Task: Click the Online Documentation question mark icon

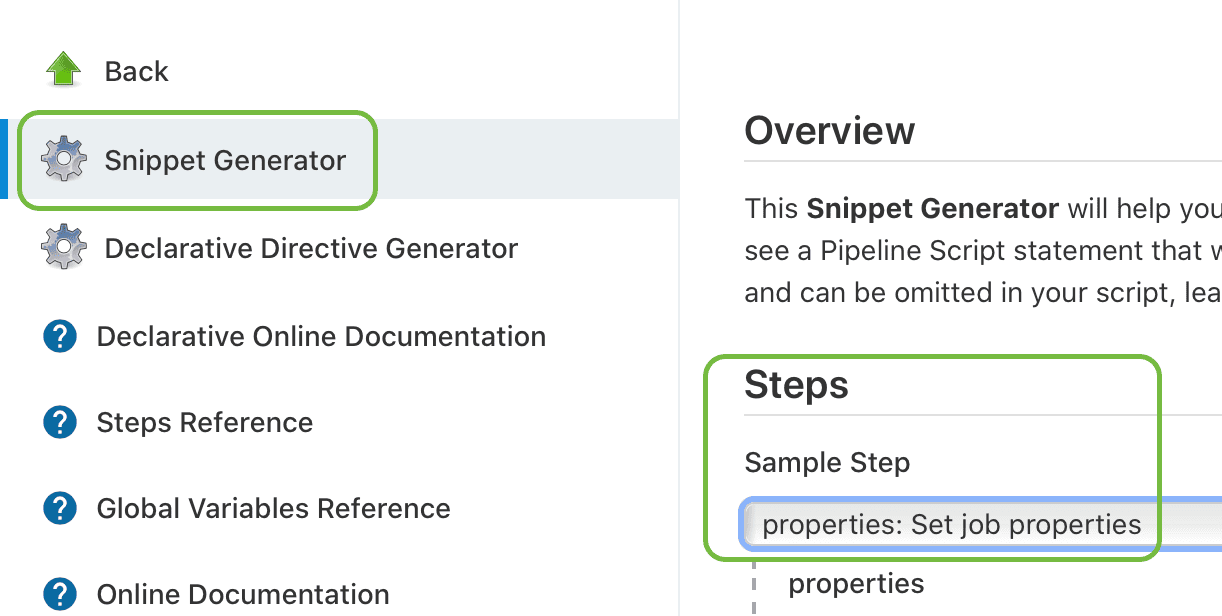Action: pos(60,594)
